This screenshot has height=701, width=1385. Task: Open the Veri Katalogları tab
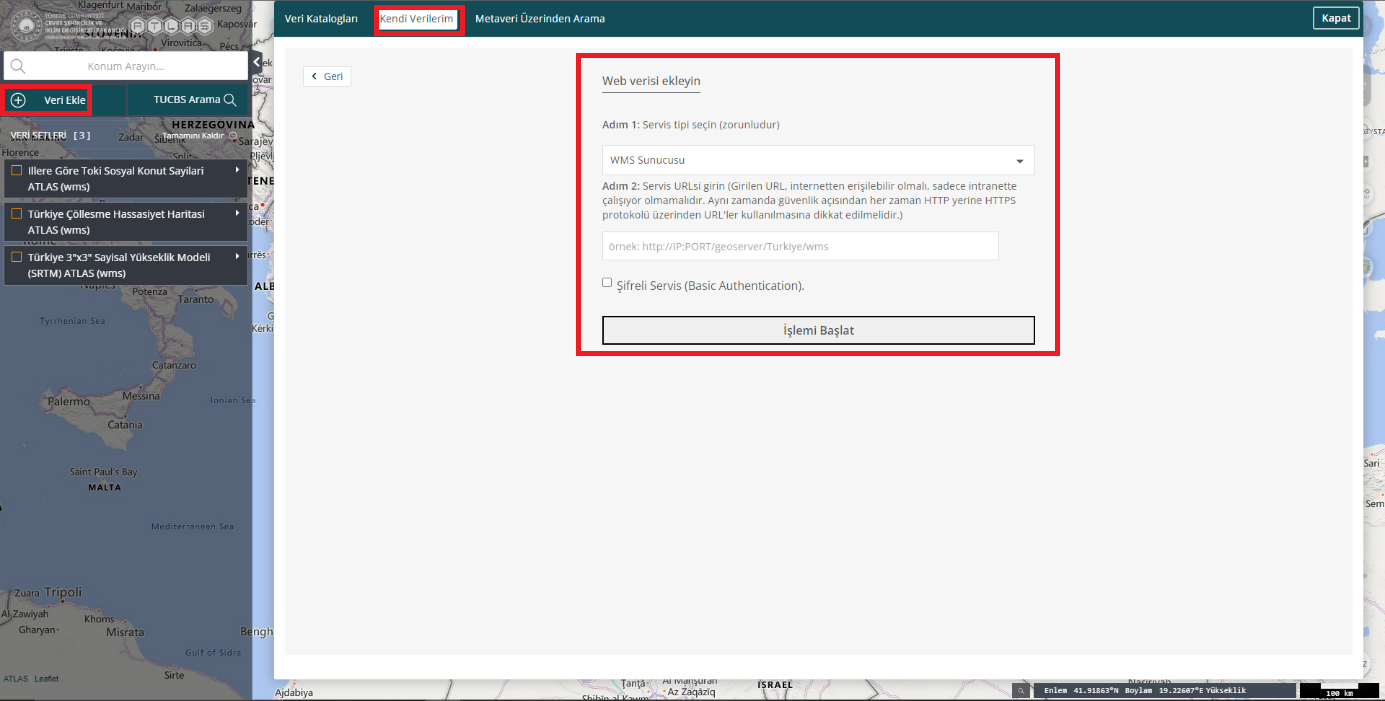tap(321, 19)
